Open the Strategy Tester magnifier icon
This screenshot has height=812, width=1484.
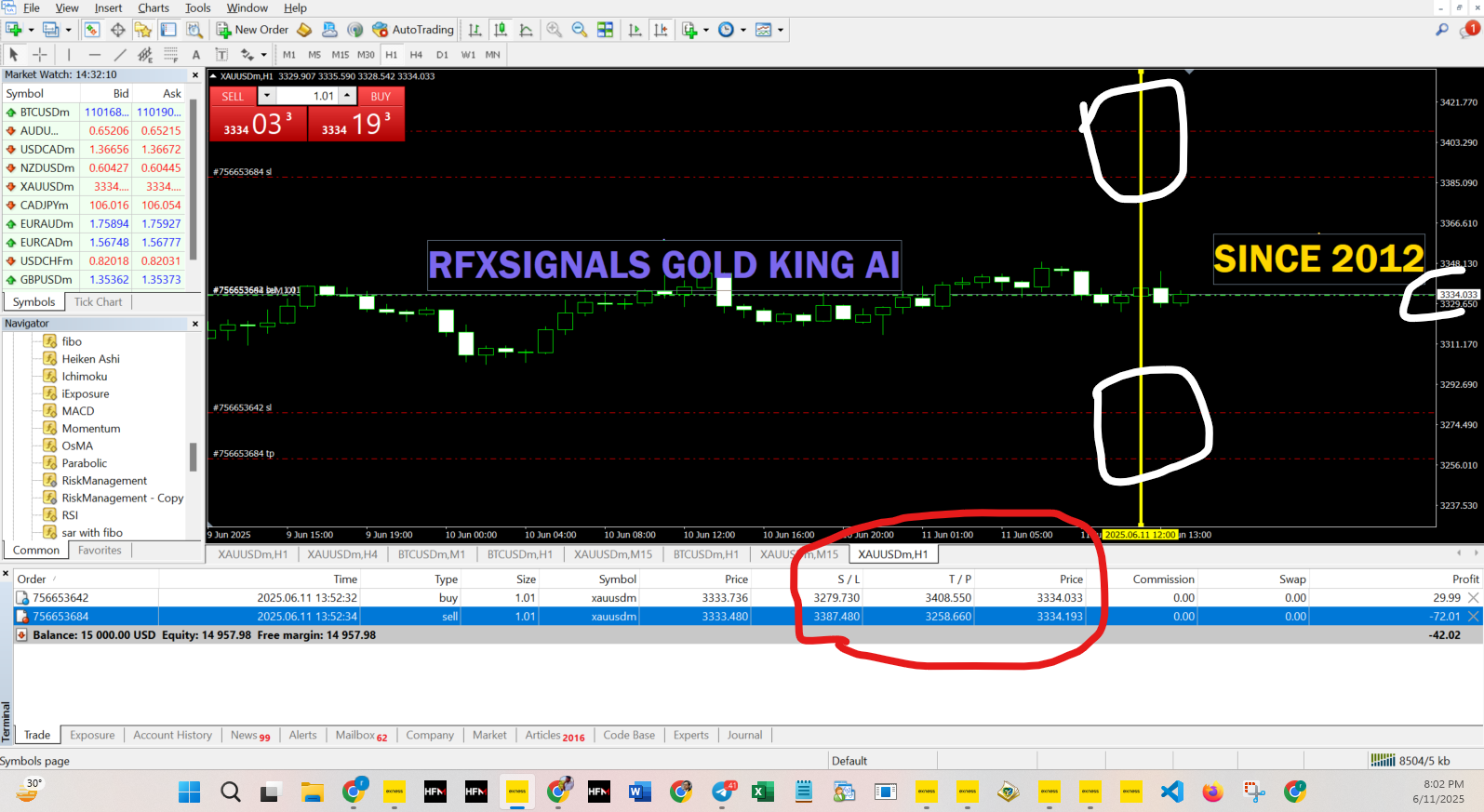click(x=194, y=30)
